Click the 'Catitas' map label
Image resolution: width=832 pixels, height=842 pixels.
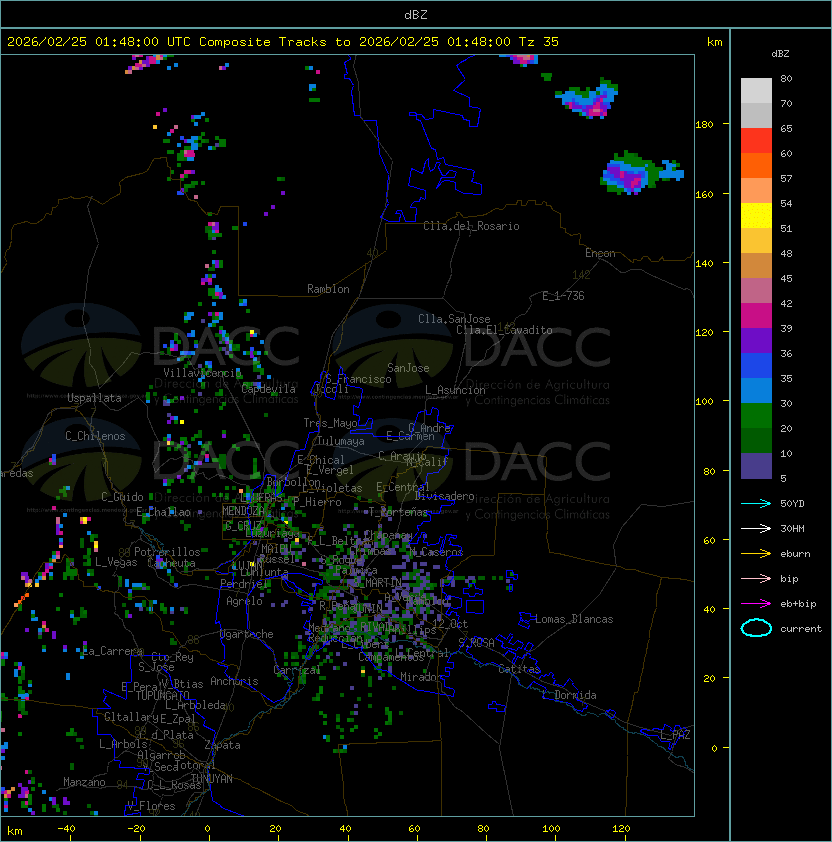coord(519,669)
